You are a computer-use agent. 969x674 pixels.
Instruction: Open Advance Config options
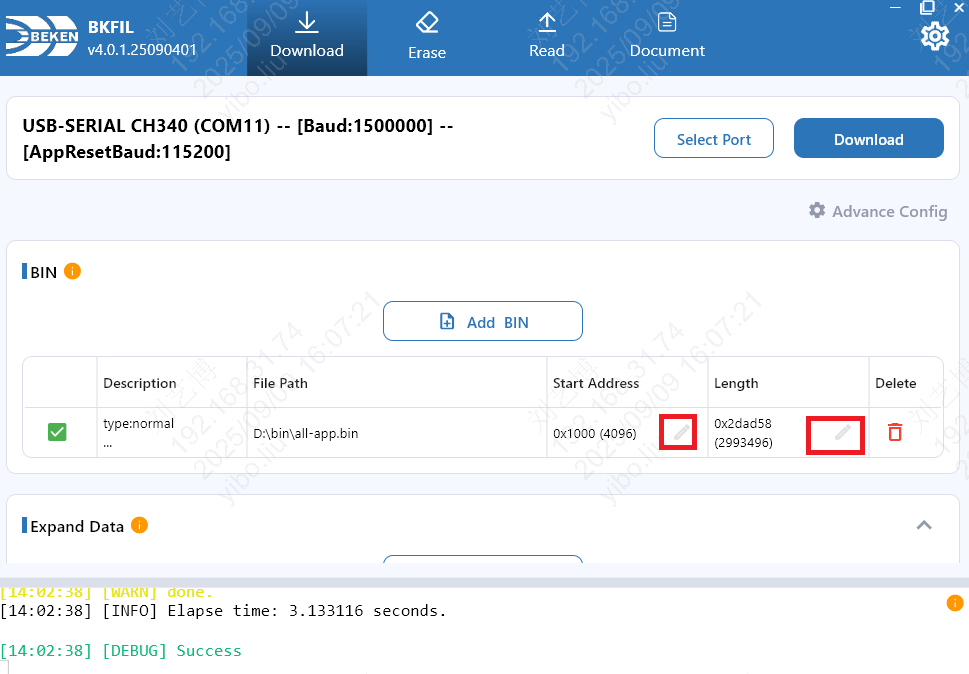(x=877, y=211)
